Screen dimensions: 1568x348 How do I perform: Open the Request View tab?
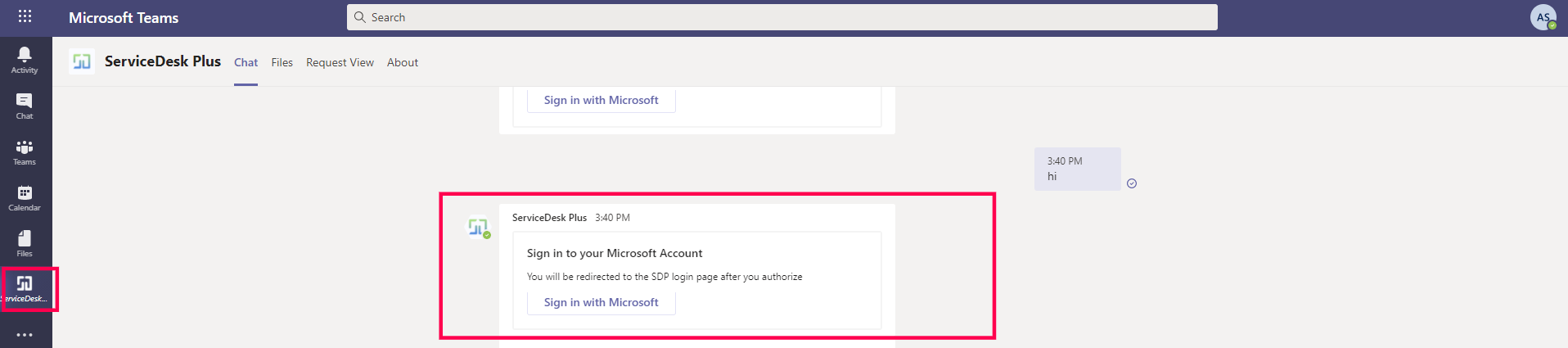pyautogui.click(x=340, y=62)
